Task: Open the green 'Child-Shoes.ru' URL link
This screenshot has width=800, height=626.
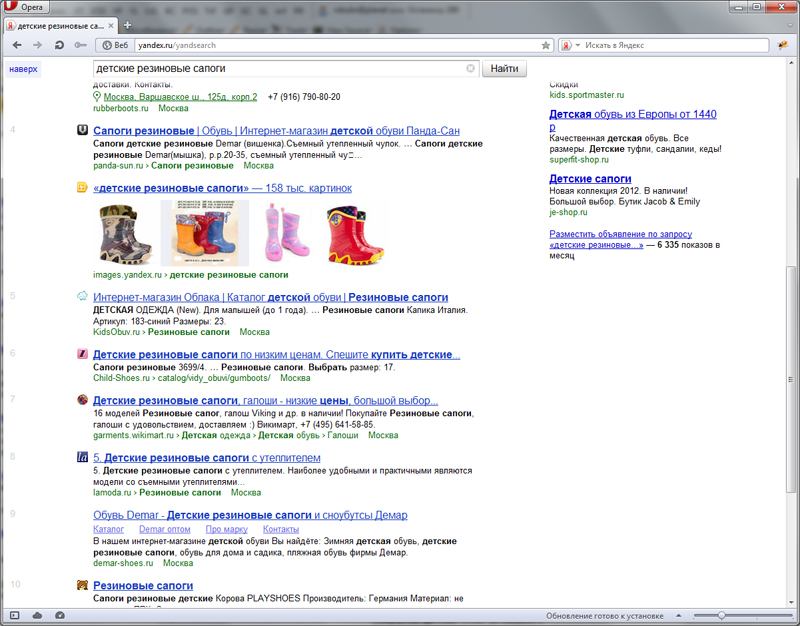Action: 121,378
